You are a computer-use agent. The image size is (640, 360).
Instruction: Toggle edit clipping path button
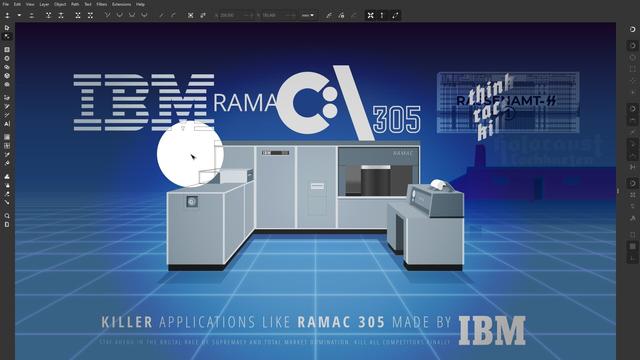coord(329,15)
